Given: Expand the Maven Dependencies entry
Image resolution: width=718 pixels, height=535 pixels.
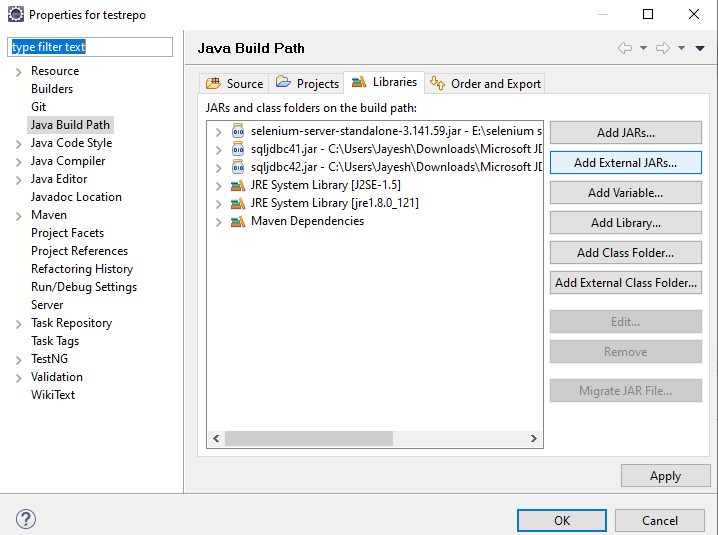Looking at the screenshot, I should tap(218, 222).
